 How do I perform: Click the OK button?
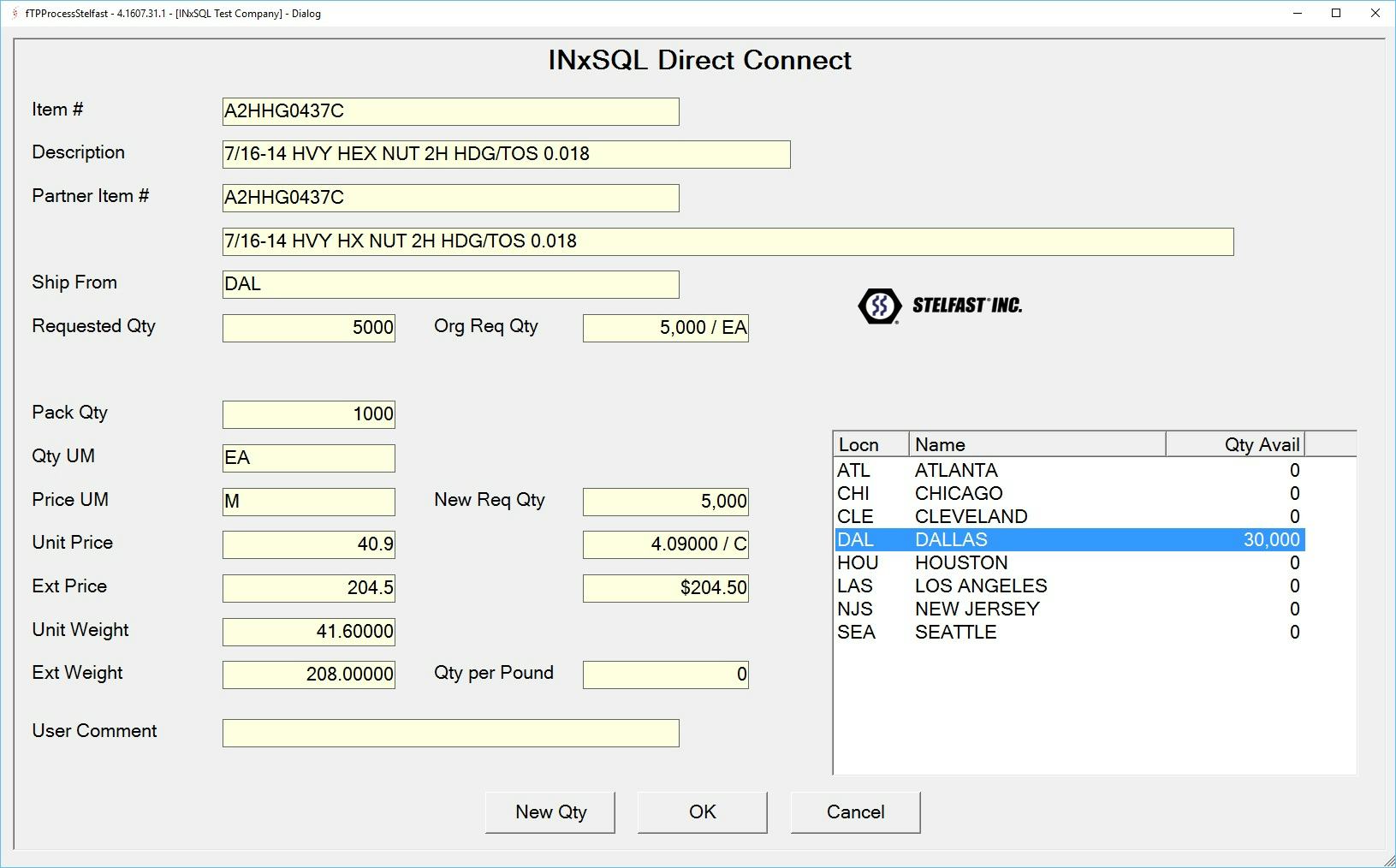point(702,812)
